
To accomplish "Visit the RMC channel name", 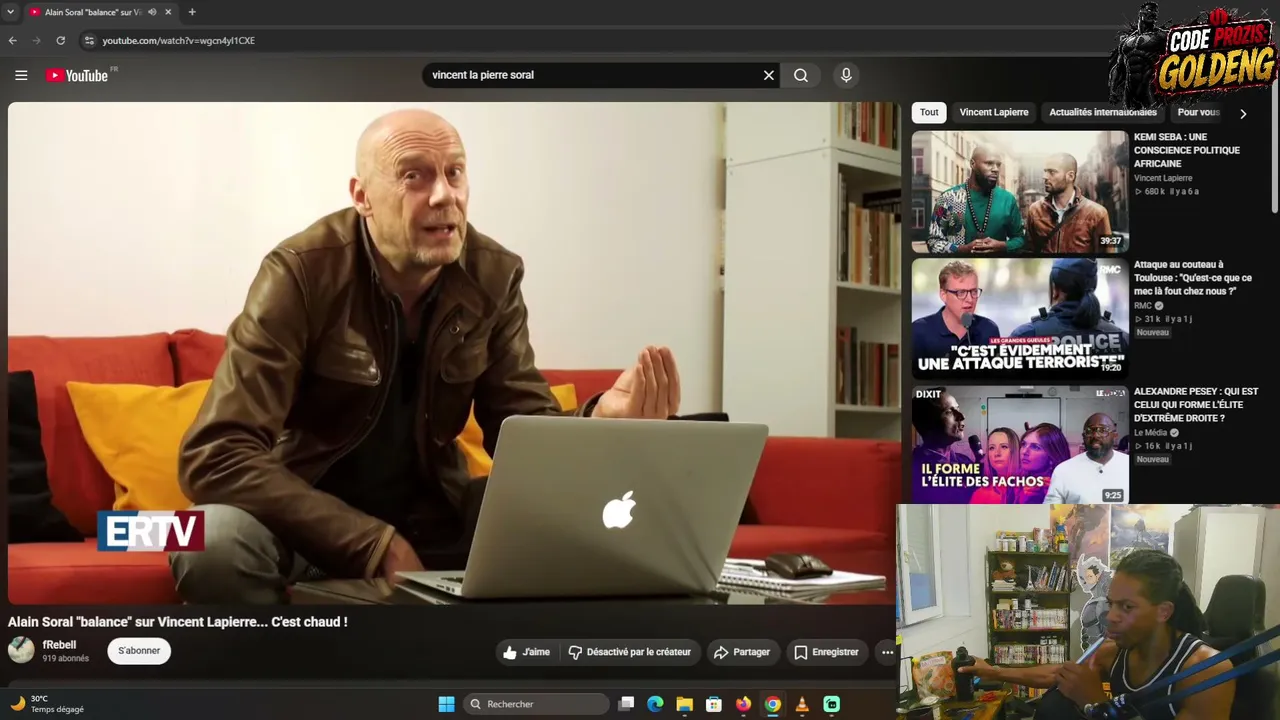I will point(1143,306).
